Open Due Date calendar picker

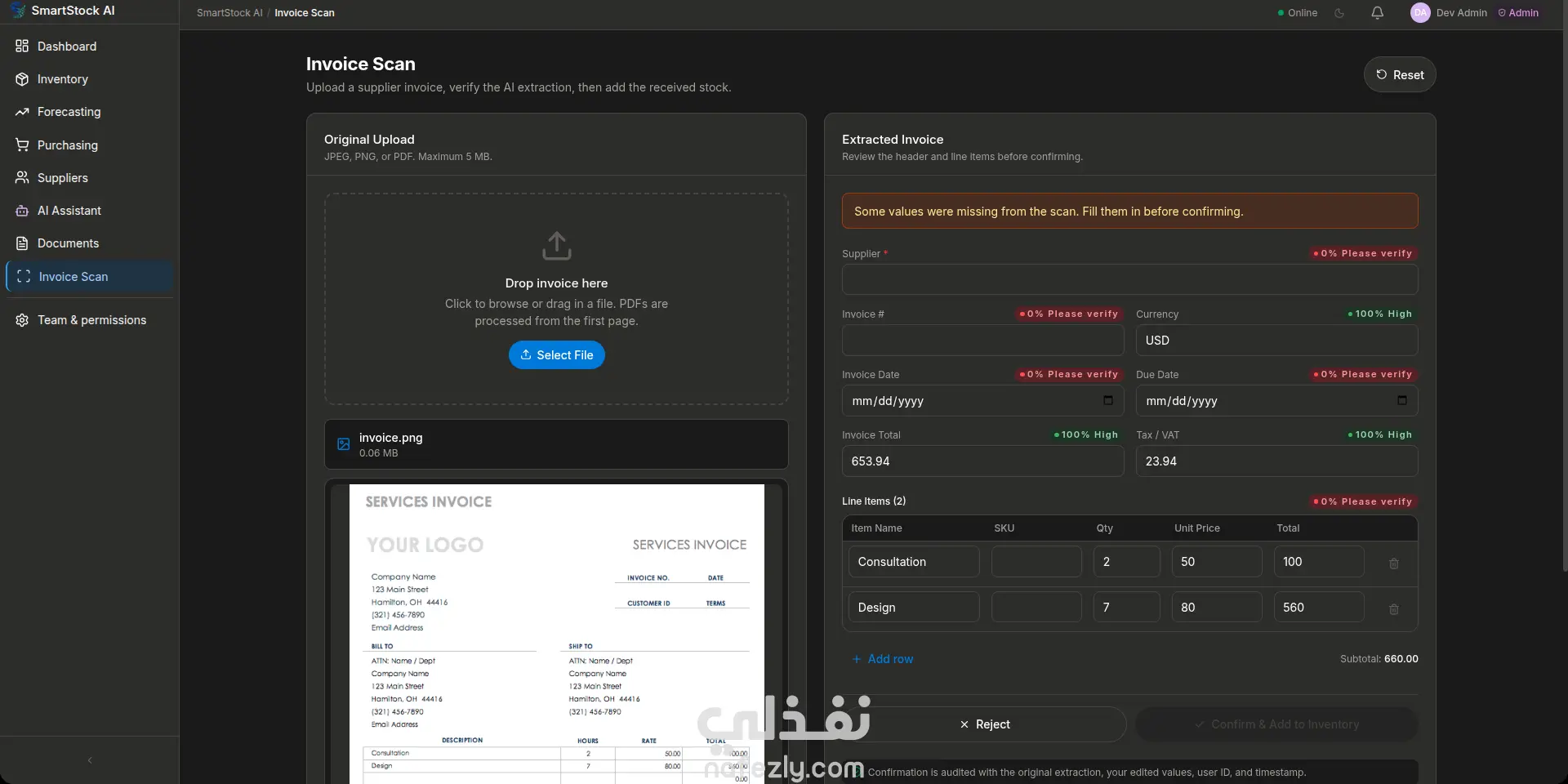(x=1402, y=400)
